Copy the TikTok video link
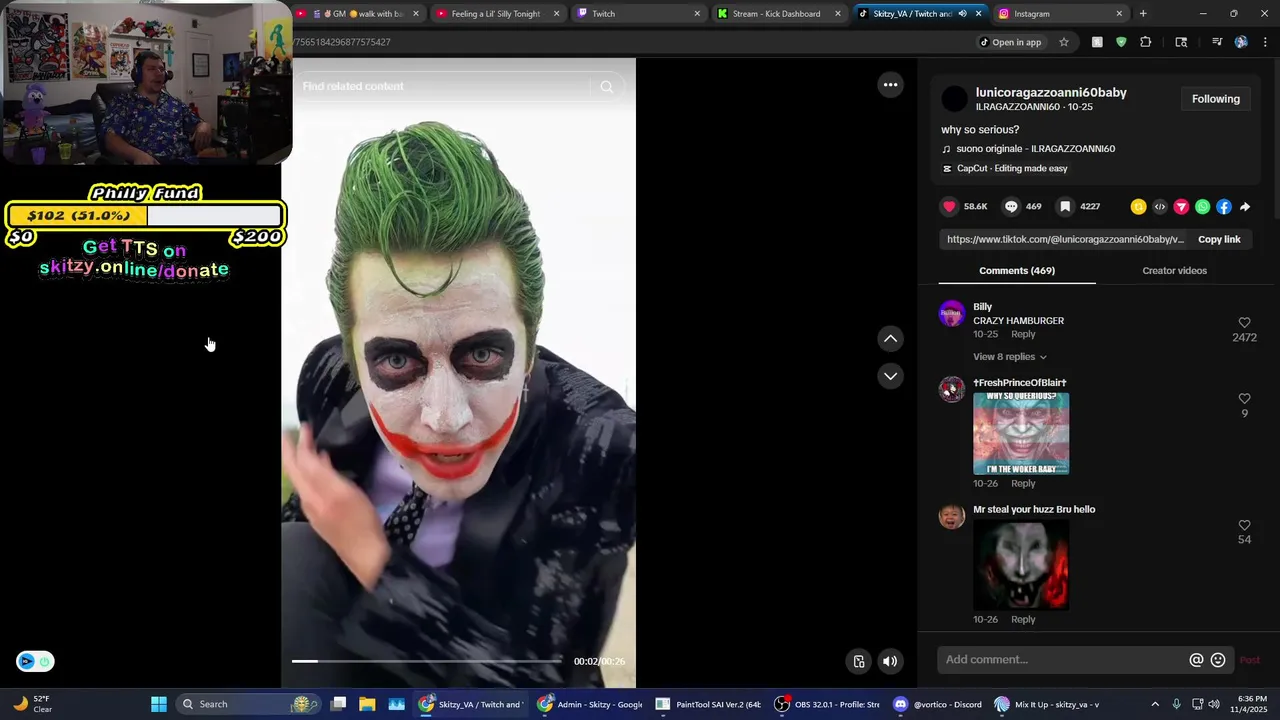The height and width of the screenshot is (720, 1280). point(1219,239)
